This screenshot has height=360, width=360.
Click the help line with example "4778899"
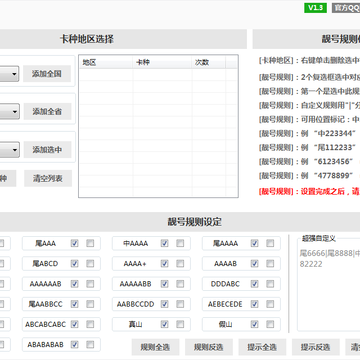click(x=309, y=175)
